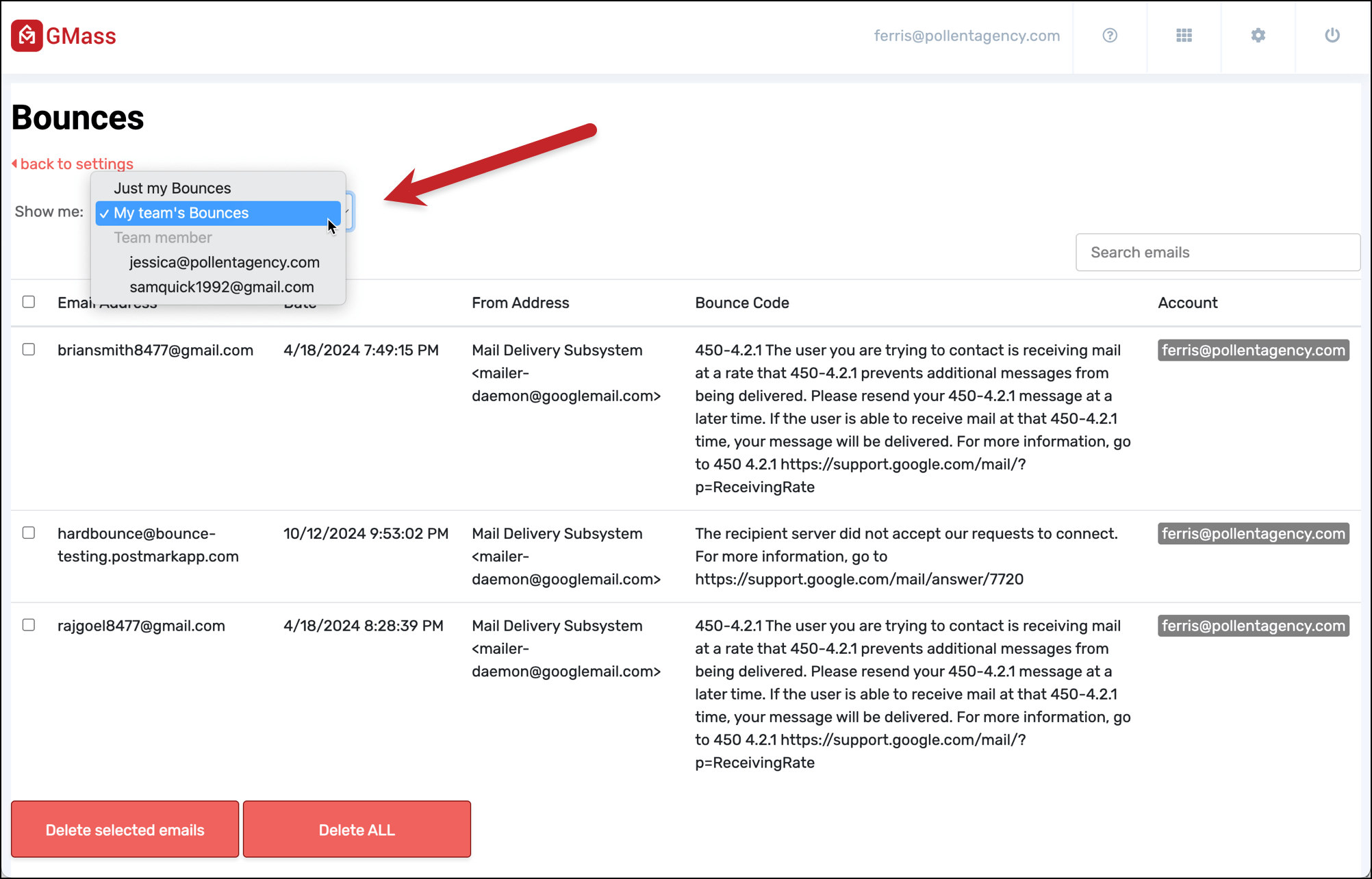Screen dimensions: 1372x879
Task: Click date 10/12/2024 9:53:02 PM
Action: (366, 534)
